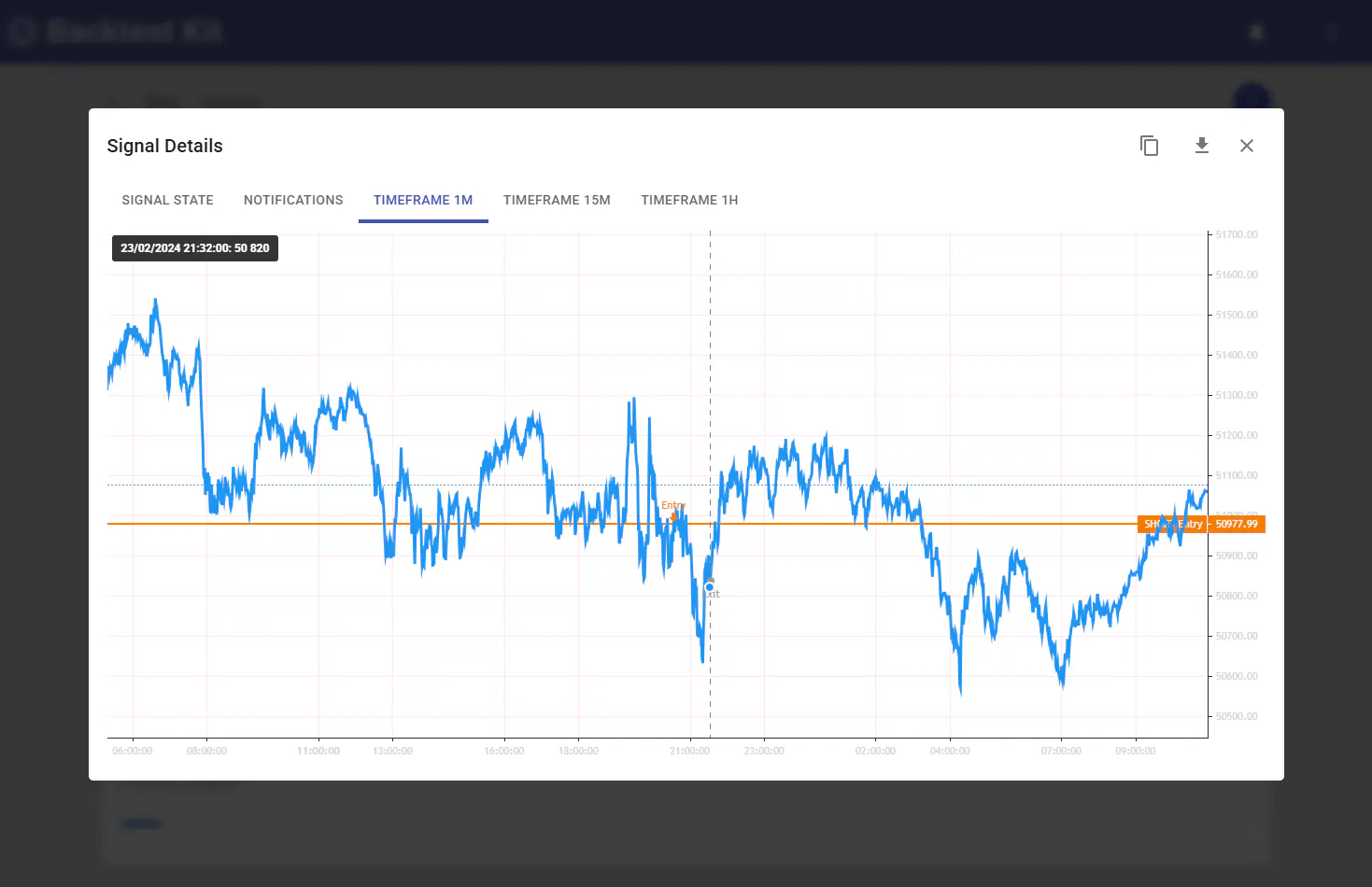Click the 04:00:00 time axis label
Viewport: 1372px width, 887px height.
950,751
